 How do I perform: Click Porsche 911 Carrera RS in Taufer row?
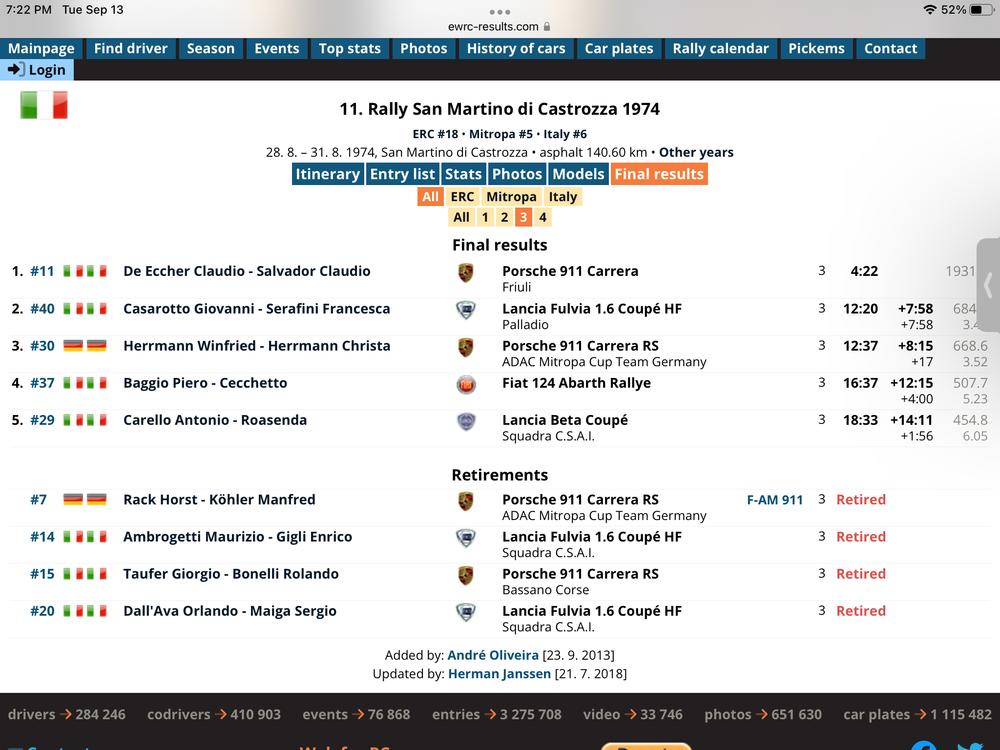(x=580, y=574)
